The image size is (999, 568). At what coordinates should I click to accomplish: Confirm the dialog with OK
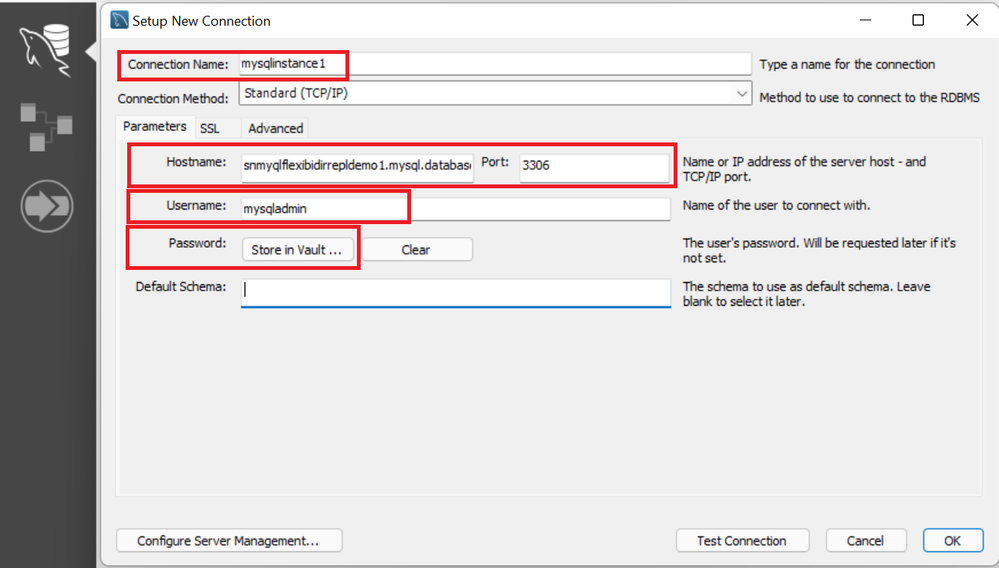tap(952, 541)
